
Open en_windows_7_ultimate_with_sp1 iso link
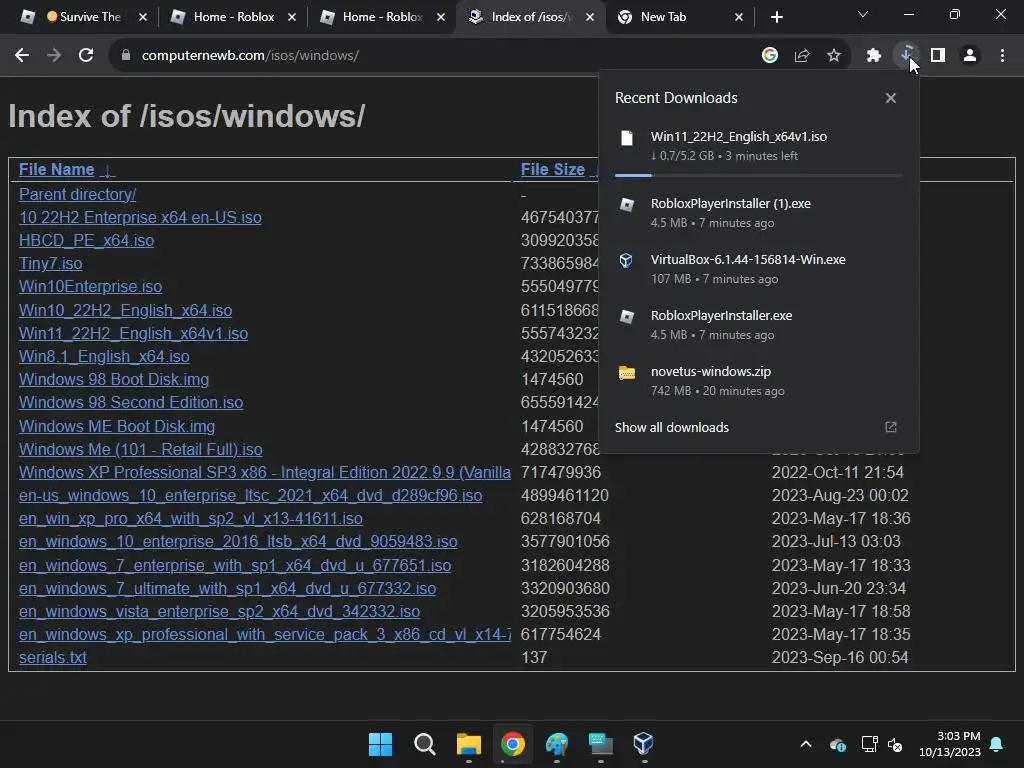pyautogui.click(x=227, y=588)
